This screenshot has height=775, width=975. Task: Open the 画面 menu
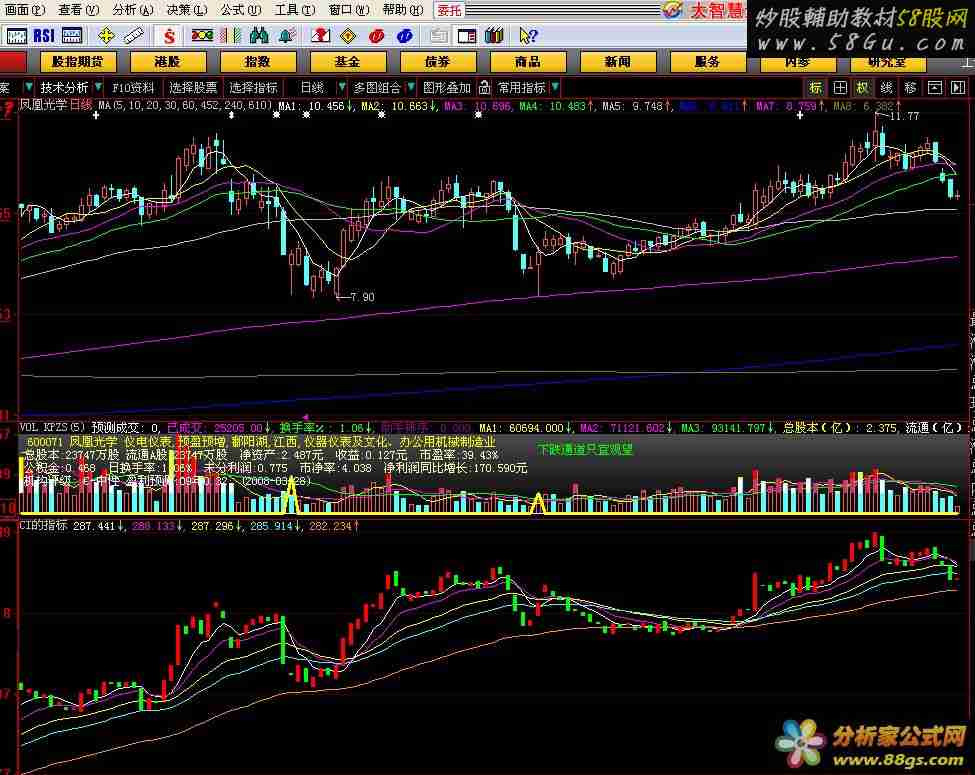coord(24,10)
